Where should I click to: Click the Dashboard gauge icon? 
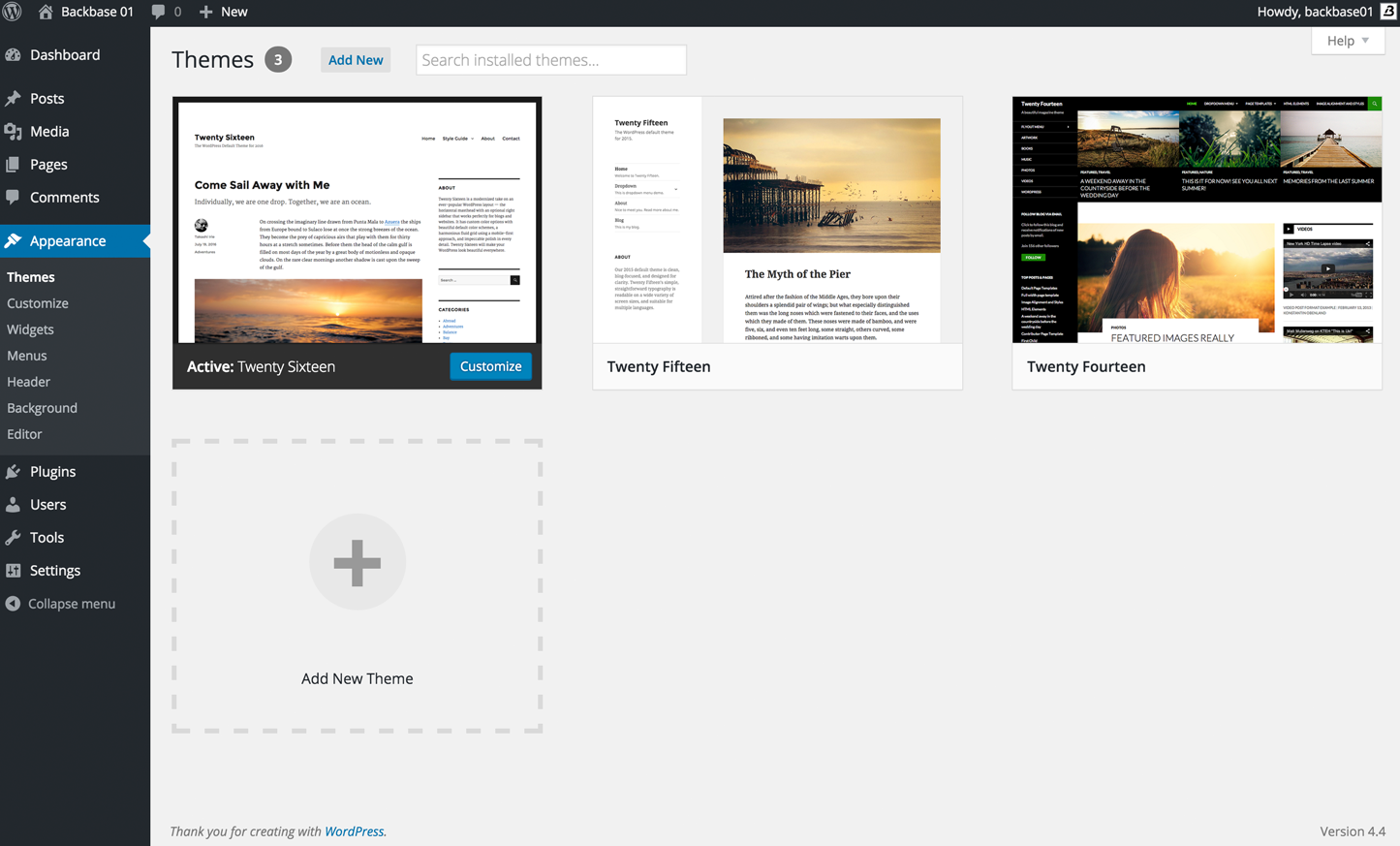14,55
